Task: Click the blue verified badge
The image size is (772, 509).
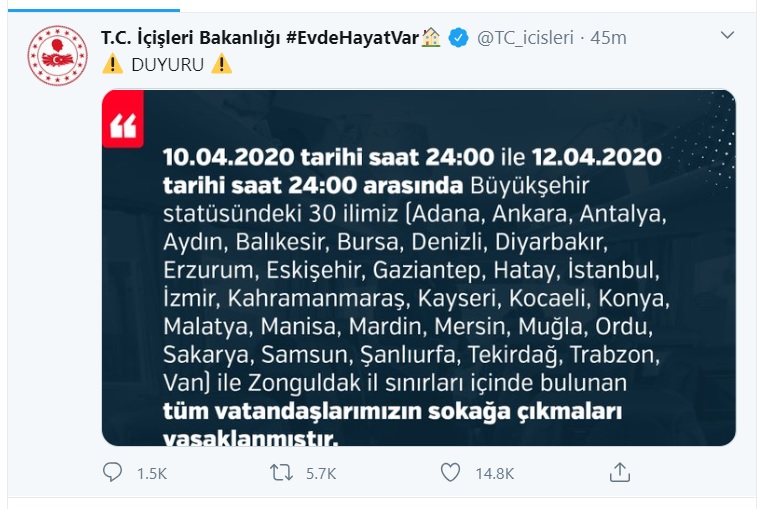Action: [458, 38]
